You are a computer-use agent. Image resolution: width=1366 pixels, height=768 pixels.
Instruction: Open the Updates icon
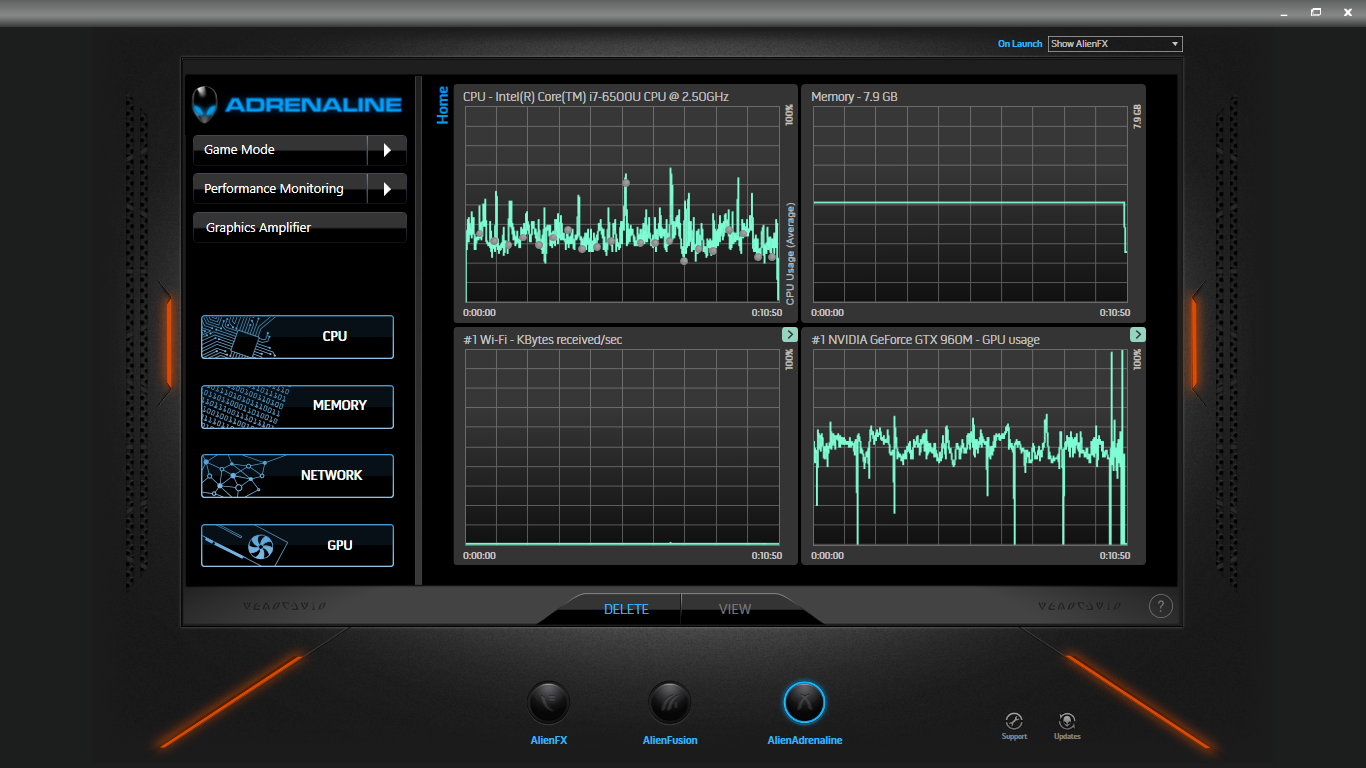coord(1067,721)
